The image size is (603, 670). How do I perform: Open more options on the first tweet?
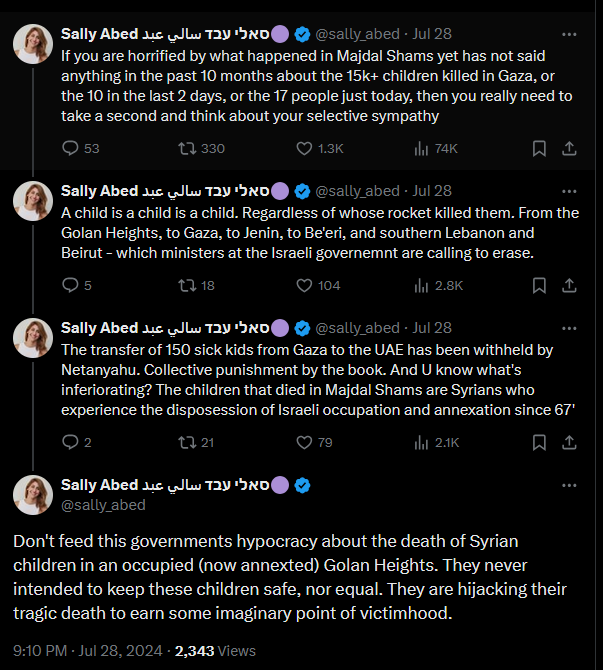pyautogui.click(x=569, y=33)
